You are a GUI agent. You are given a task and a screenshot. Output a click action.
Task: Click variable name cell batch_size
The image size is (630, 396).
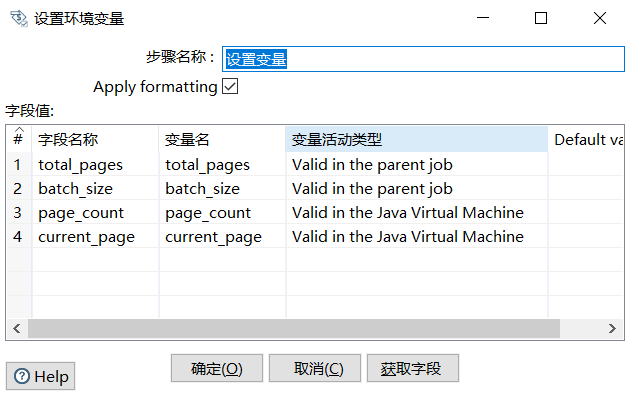(x=222, y=188)
